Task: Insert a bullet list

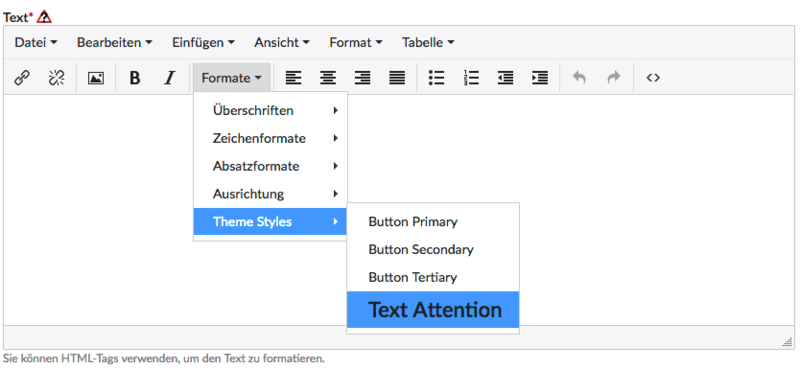Action: point(436,78)
